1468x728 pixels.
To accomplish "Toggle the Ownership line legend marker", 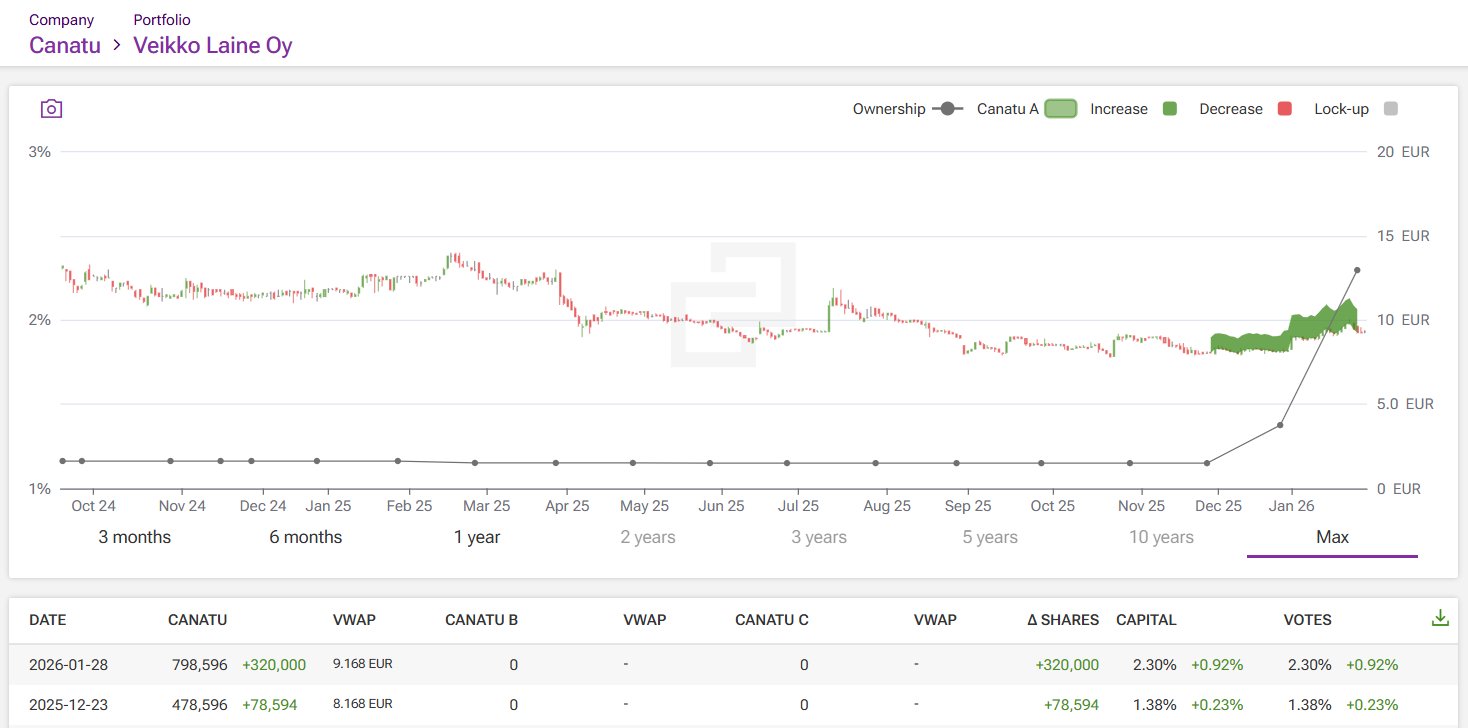I will tap(947, 109).
